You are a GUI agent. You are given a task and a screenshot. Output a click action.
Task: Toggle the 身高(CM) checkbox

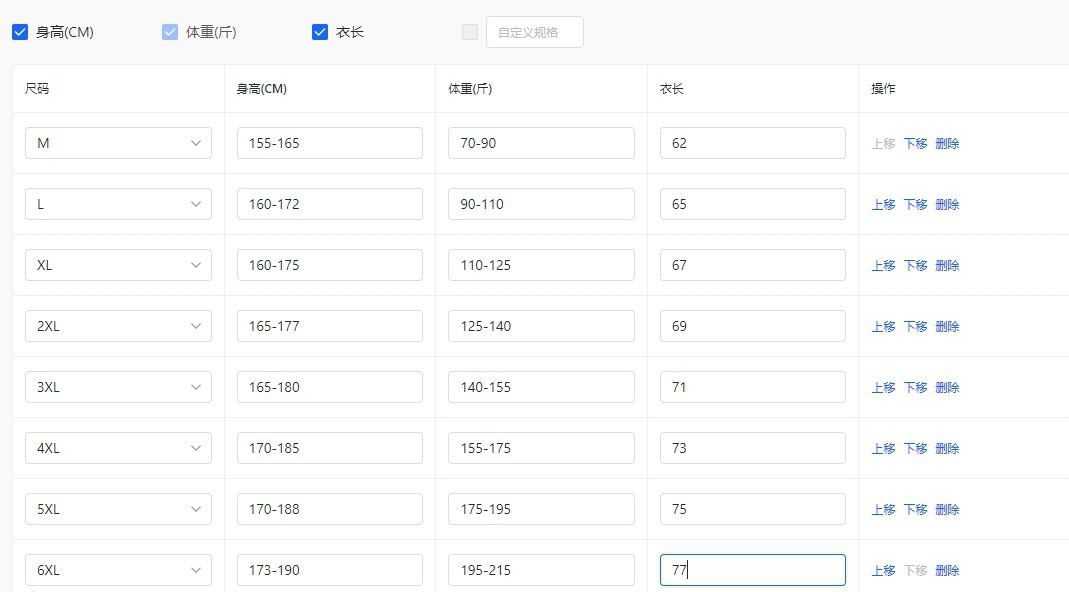pos(20,32)
